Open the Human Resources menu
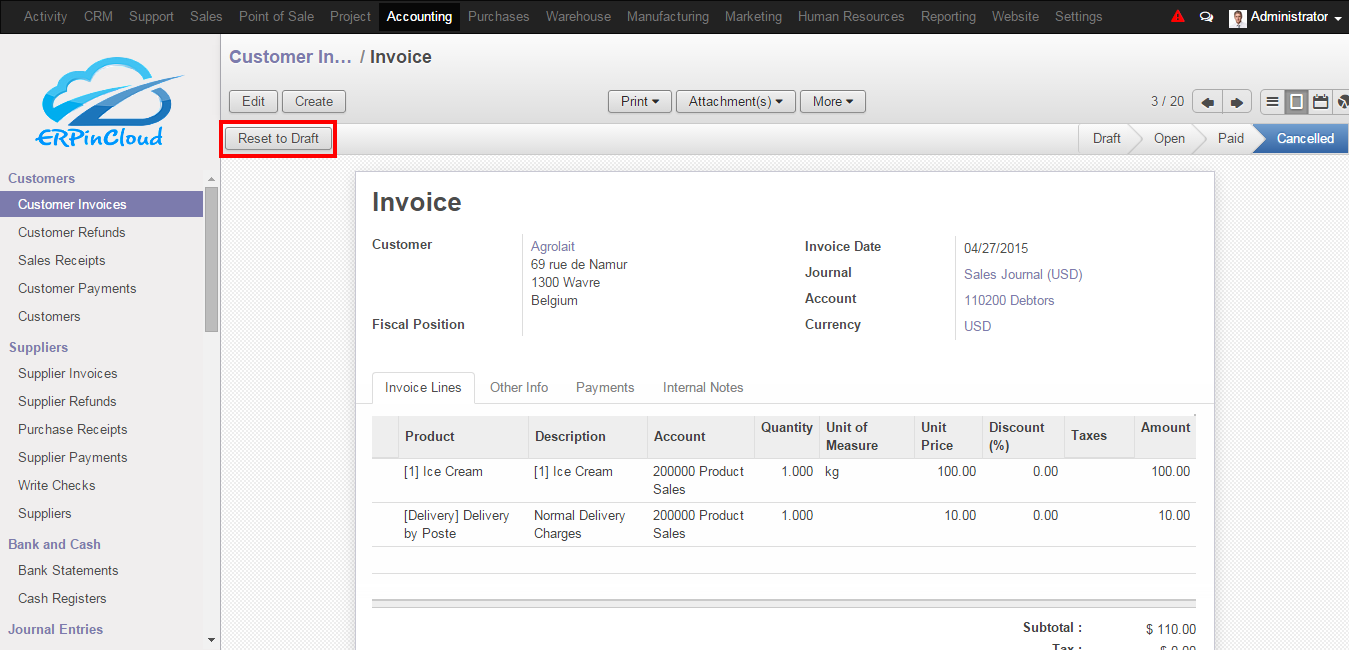Screen dimensions: 1349x650 pyautogui.click(x=851, y=17)
